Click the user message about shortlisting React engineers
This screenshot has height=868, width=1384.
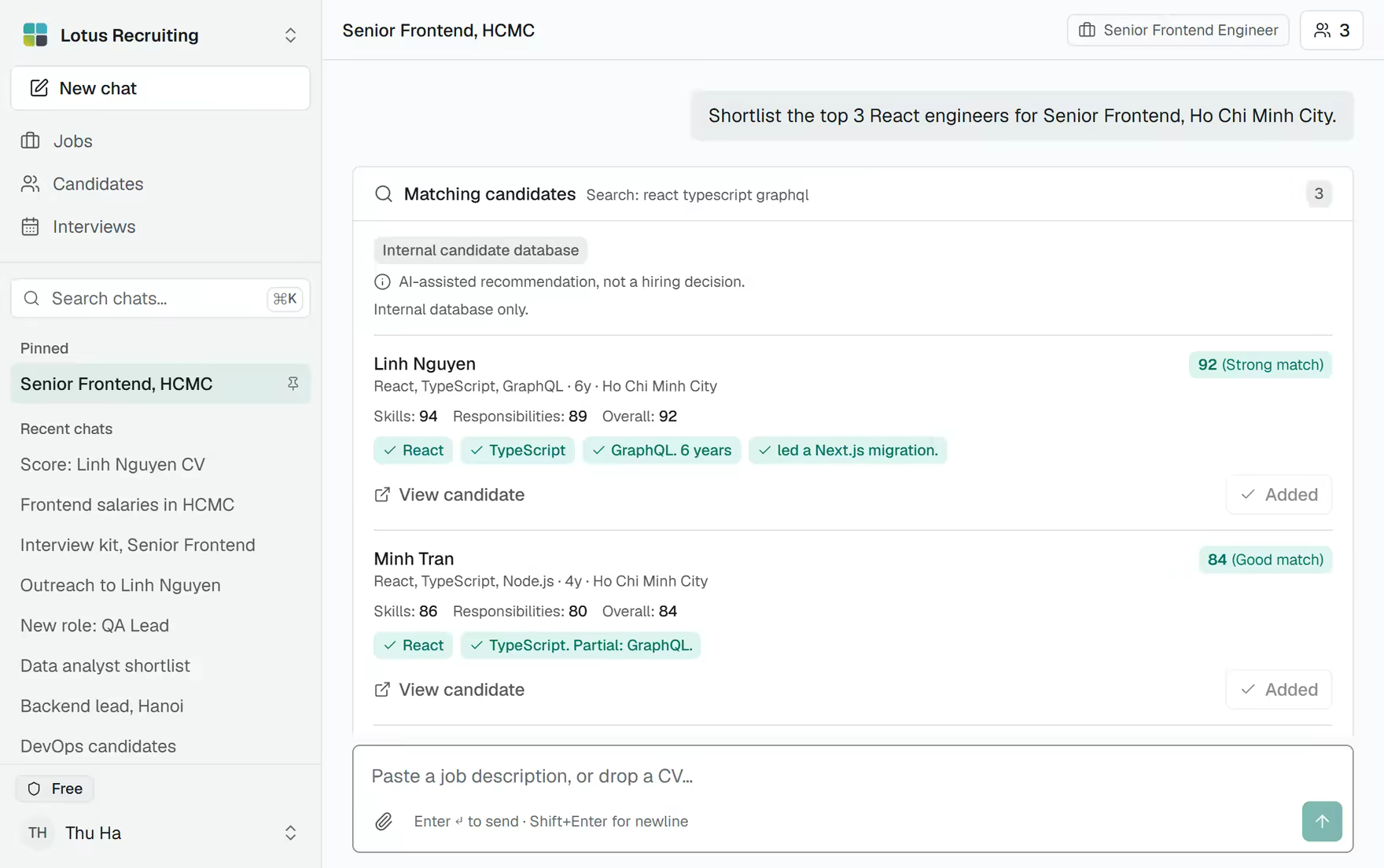1022,116
